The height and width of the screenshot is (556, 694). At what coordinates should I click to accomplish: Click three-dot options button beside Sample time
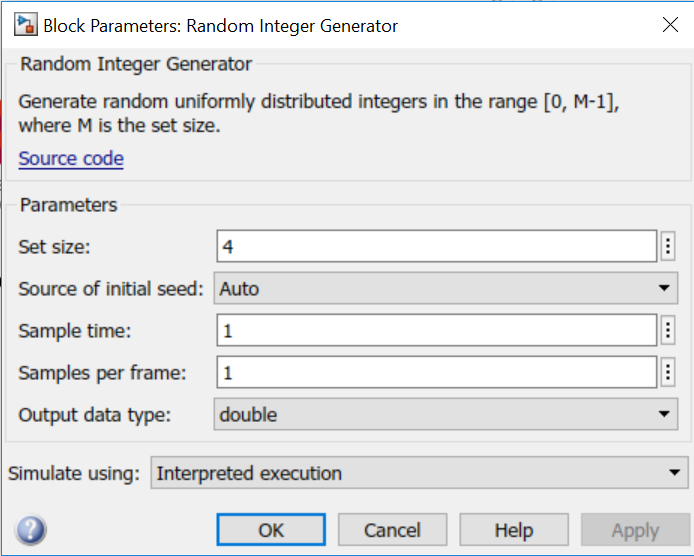coord(668,330)
